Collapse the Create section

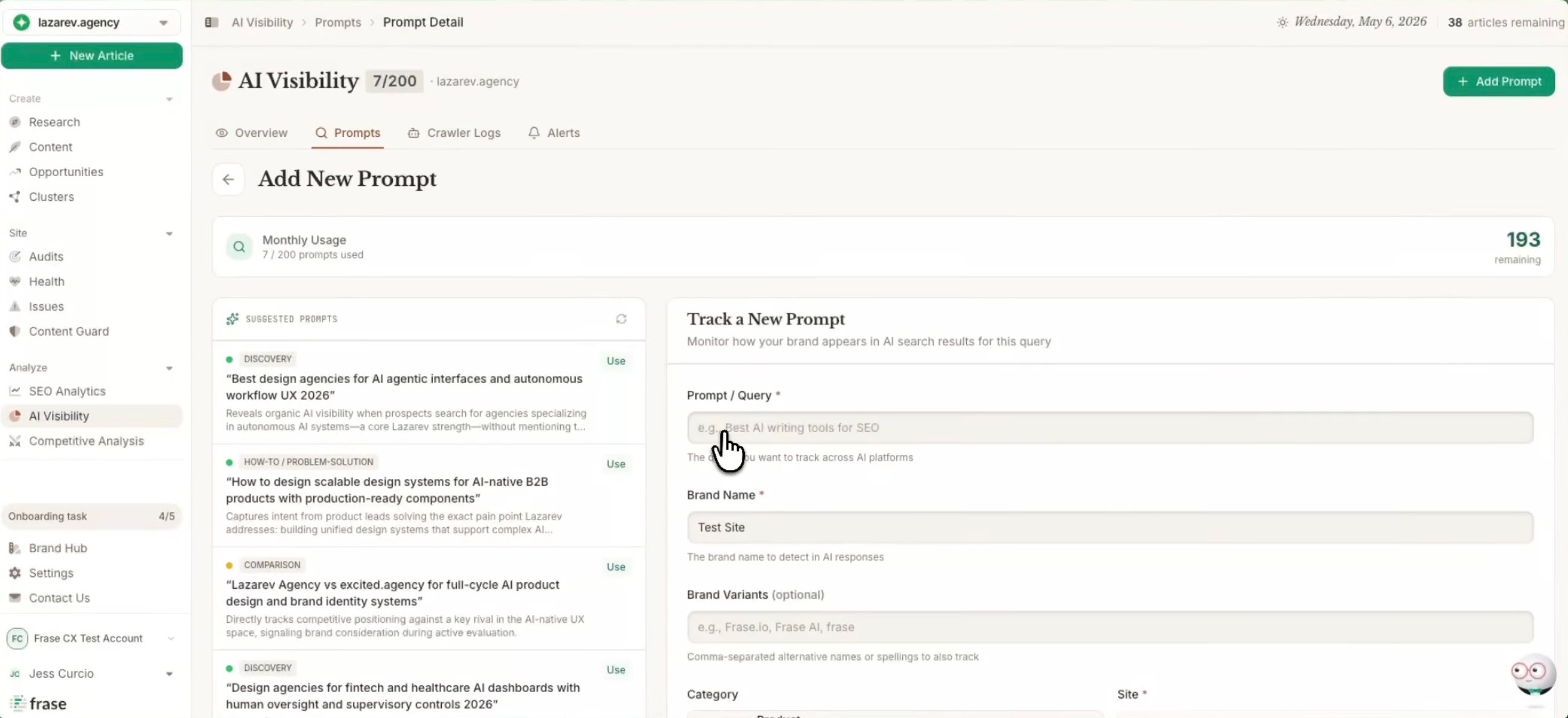point(169,99)
